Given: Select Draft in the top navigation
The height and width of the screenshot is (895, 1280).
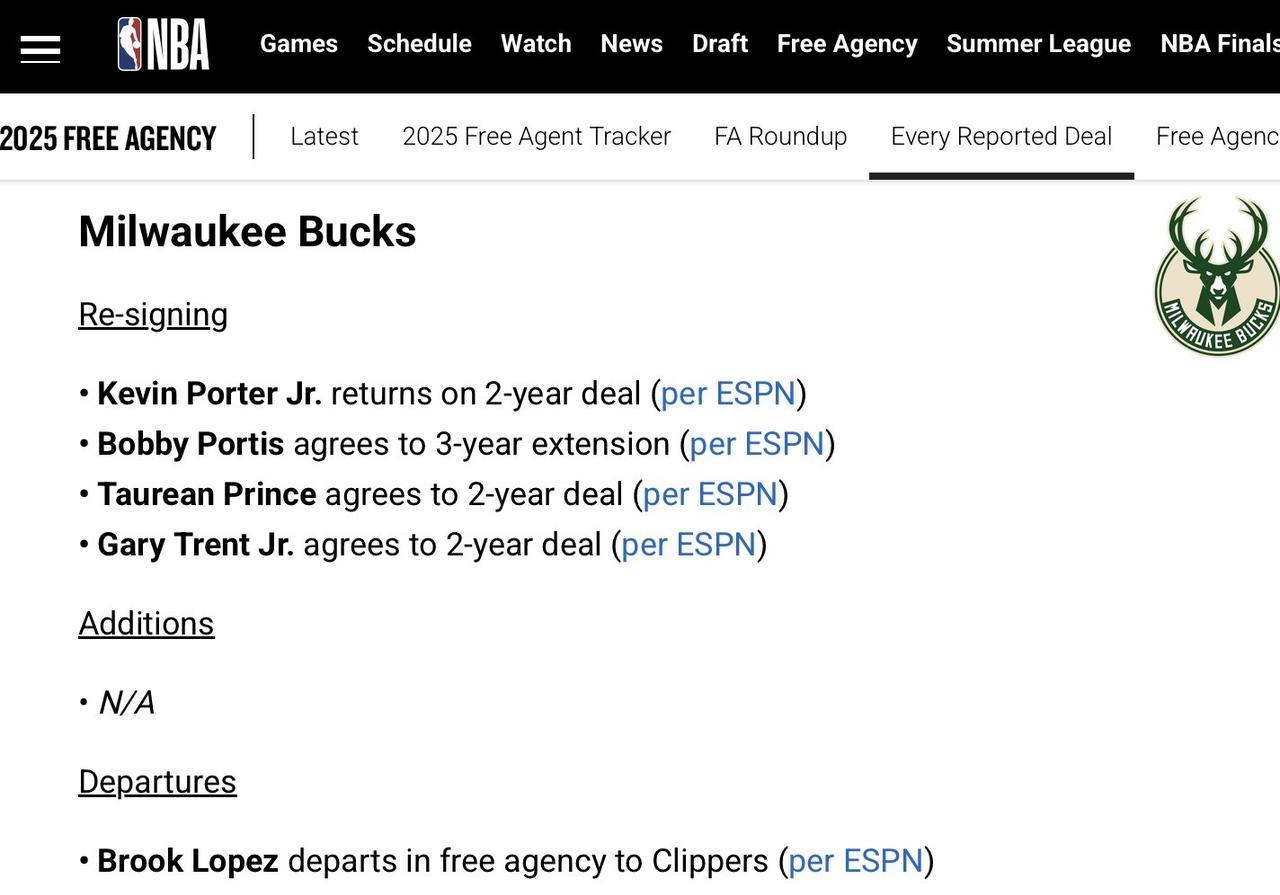Looking at the screenshot, I should 720,44.
